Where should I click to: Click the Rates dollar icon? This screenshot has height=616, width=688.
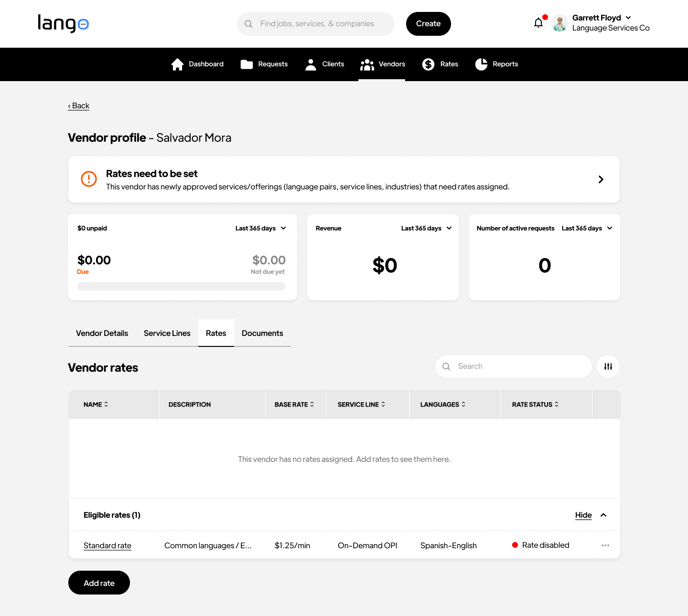[x=428, y=64]
